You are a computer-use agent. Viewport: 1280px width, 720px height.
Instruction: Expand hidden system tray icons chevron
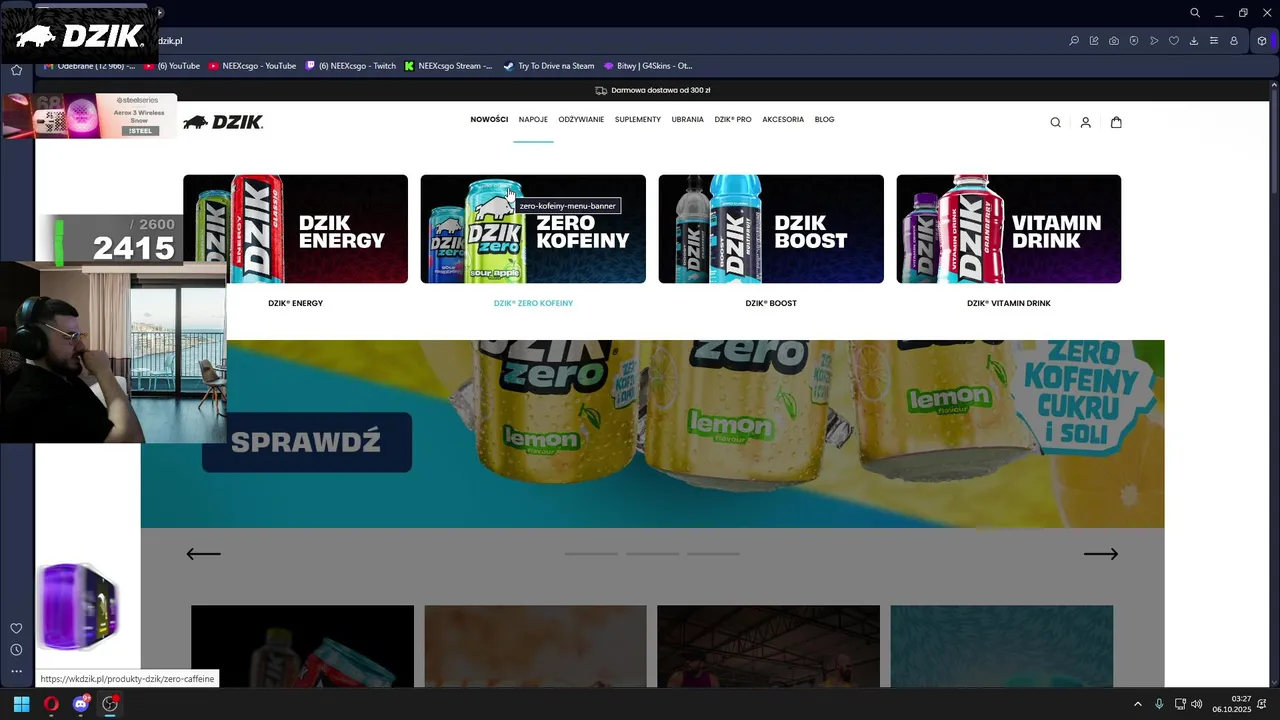pyautogui.click(x=1137, y=704)
